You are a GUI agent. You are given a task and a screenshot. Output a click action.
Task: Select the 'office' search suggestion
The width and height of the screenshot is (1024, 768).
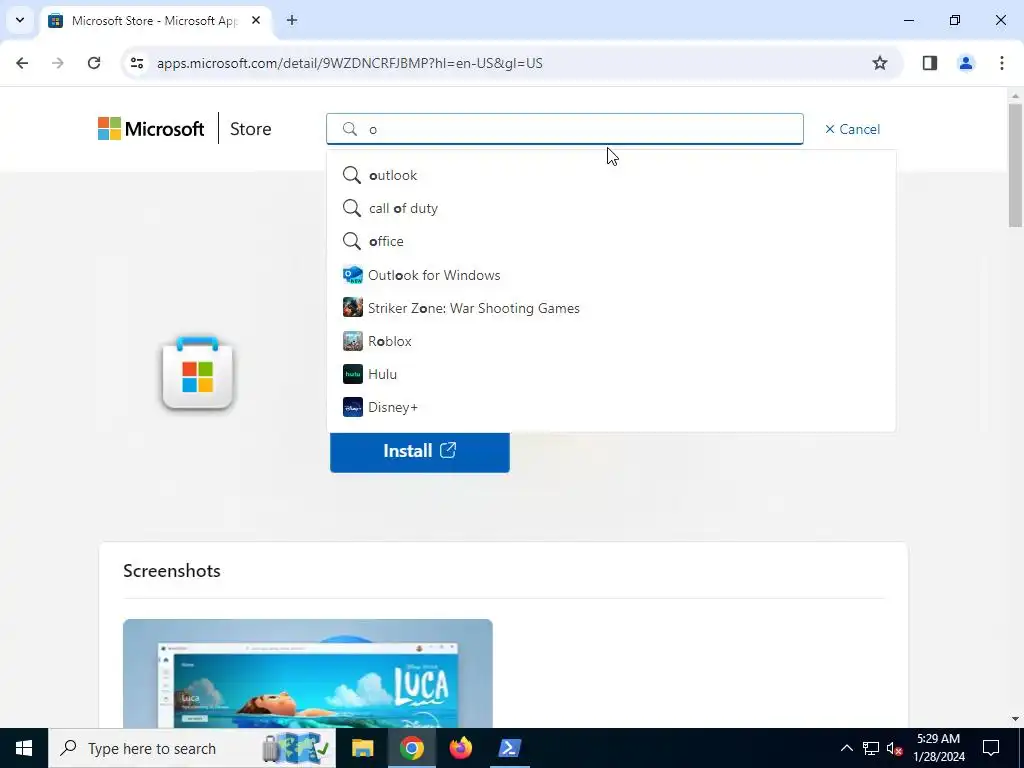611,241
